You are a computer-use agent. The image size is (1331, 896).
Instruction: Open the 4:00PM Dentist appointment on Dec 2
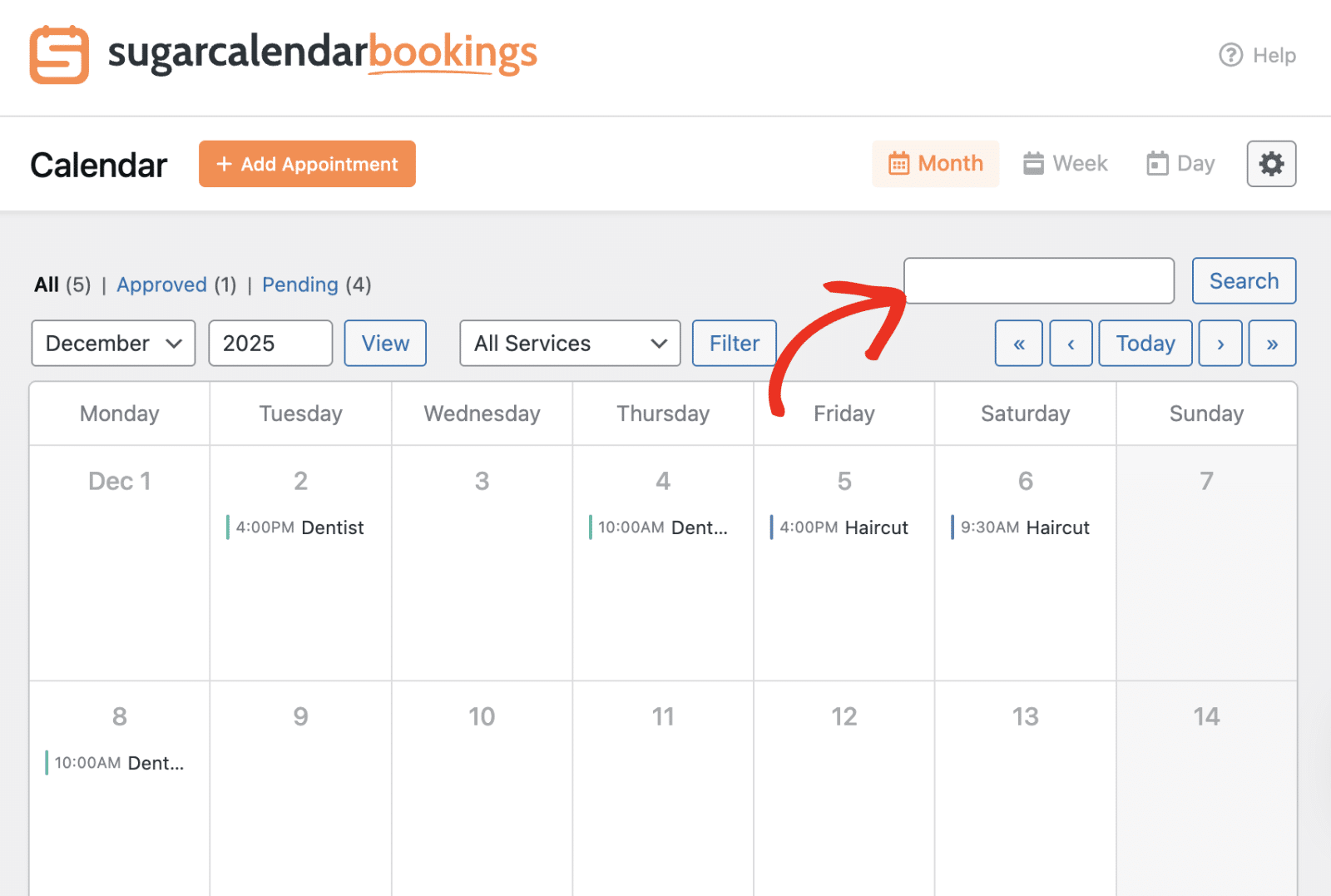click(x=299, y=527)
